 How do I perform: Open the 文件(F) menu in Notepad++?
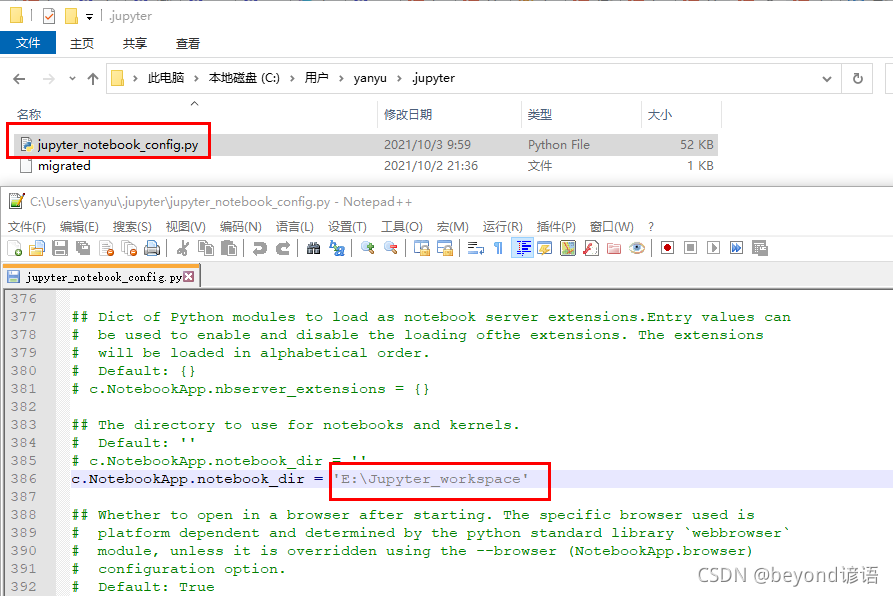(27, 227)
